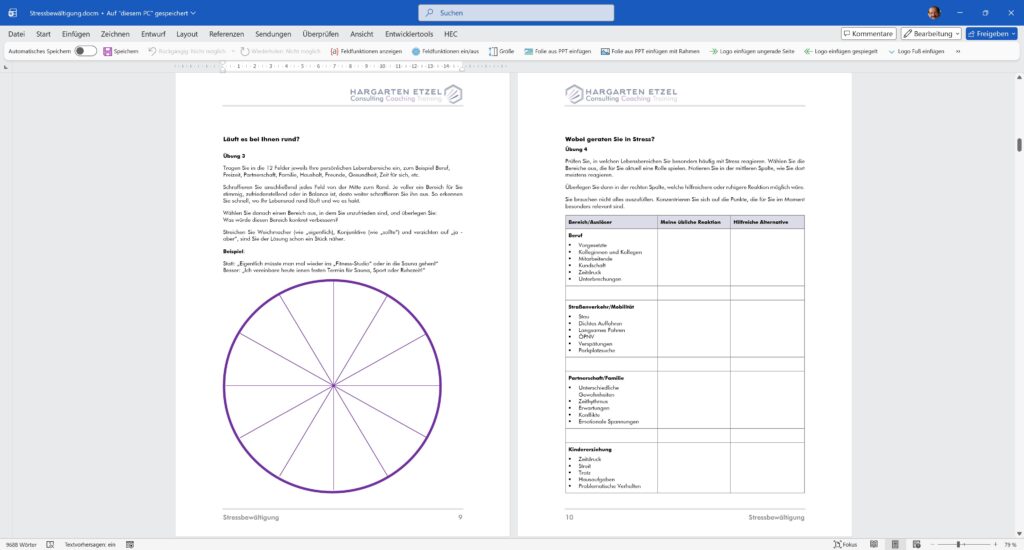Image resolution: width=1024 pixels, height=550 pixels.
Task: Toggle Textvorhersagen in status bar
Action: pyautogui.click(x=90, y=544)
